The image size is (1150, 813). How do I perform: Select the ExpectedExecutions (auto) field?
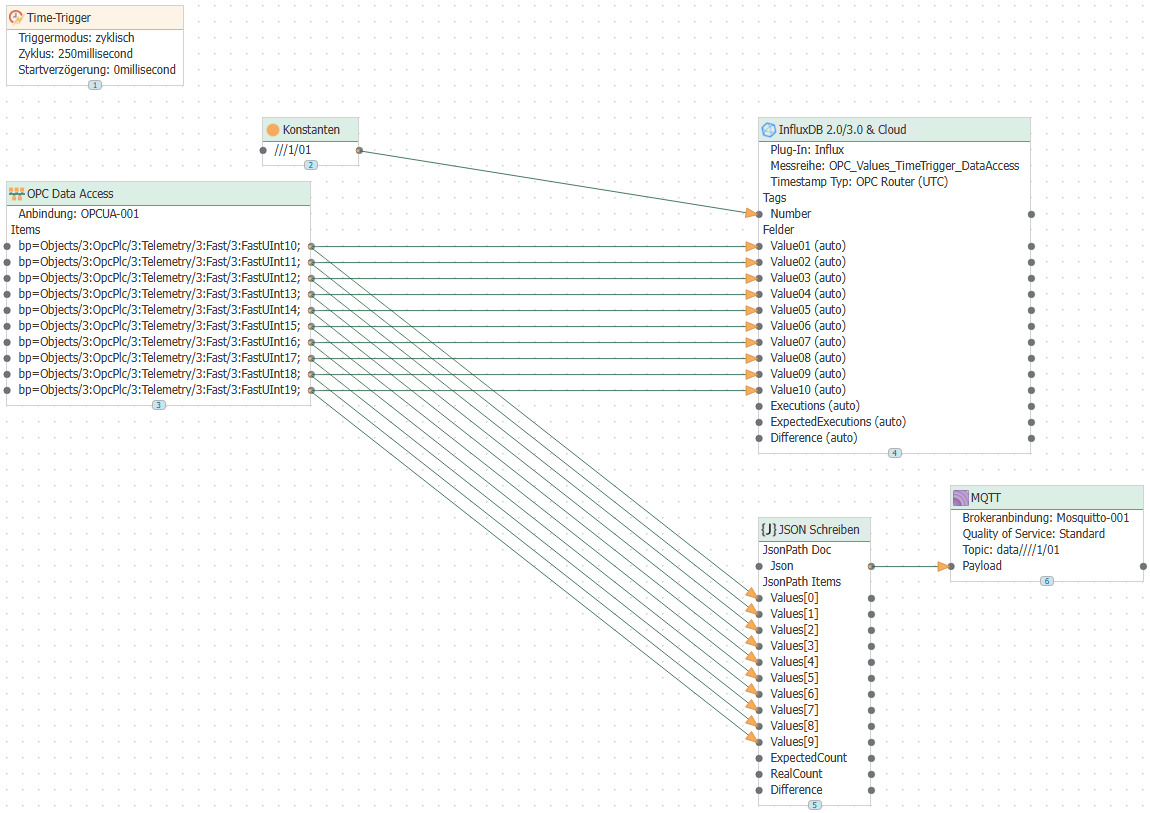coord(838,422)
